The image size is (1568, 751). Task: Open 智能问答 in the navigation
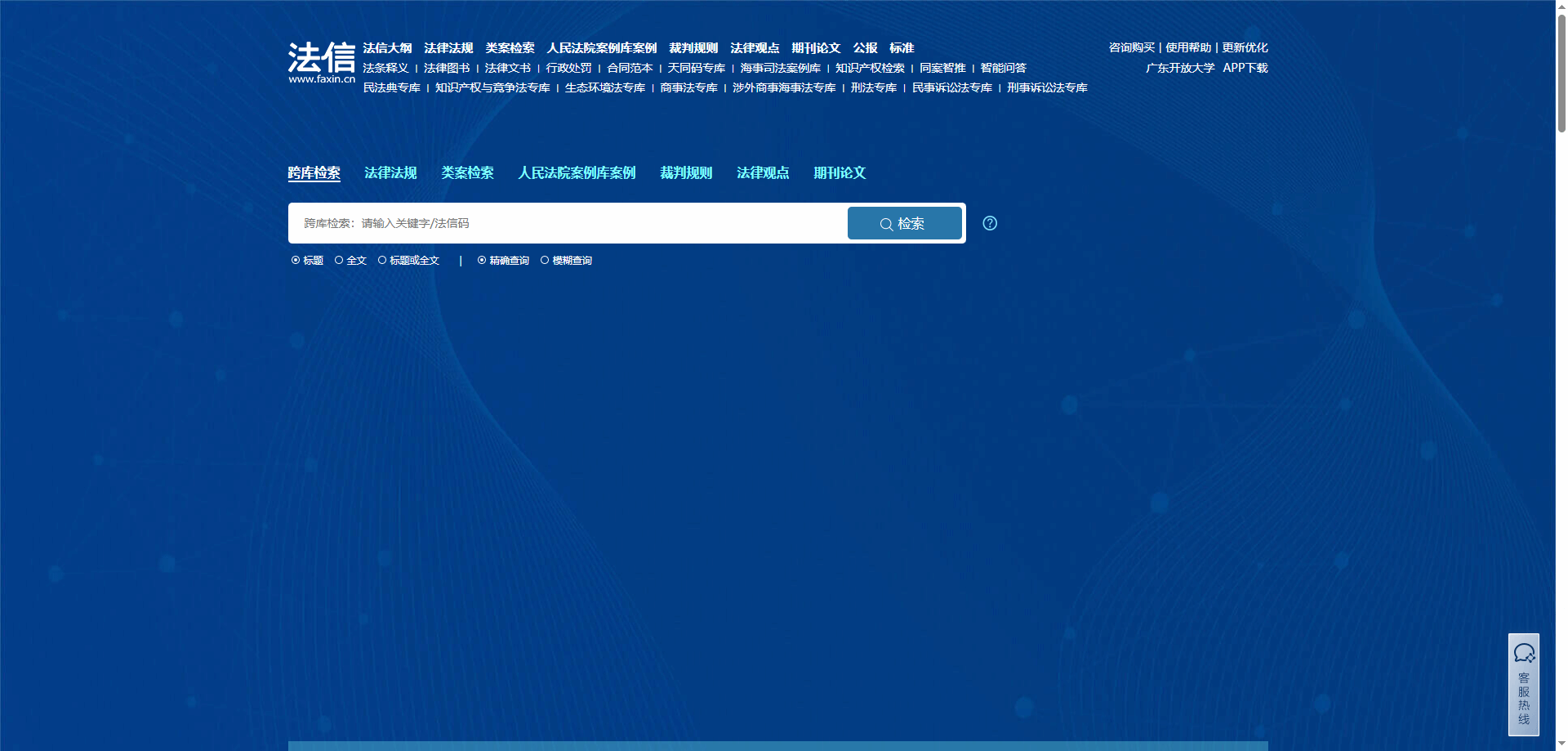1003,68
